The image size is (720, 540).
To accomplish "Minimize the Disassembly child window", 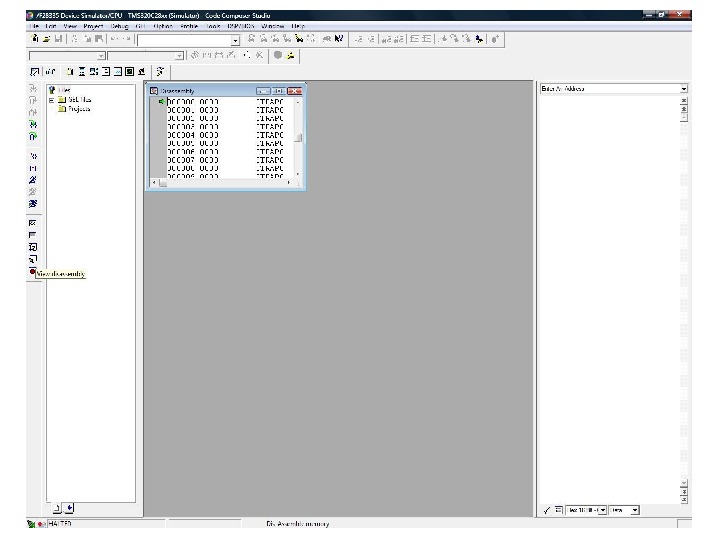I will pyautogui.click(x=263, y=91).
